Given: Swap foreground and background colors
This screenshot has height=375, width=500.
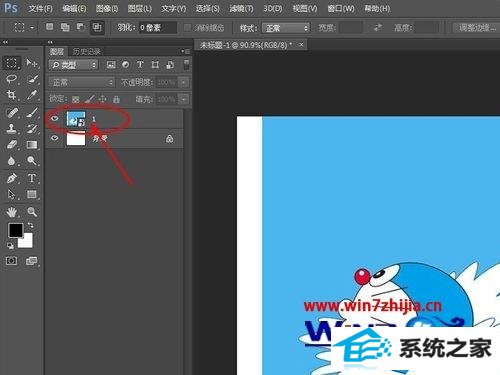Looking at the screenshot, I should point(31,225).
